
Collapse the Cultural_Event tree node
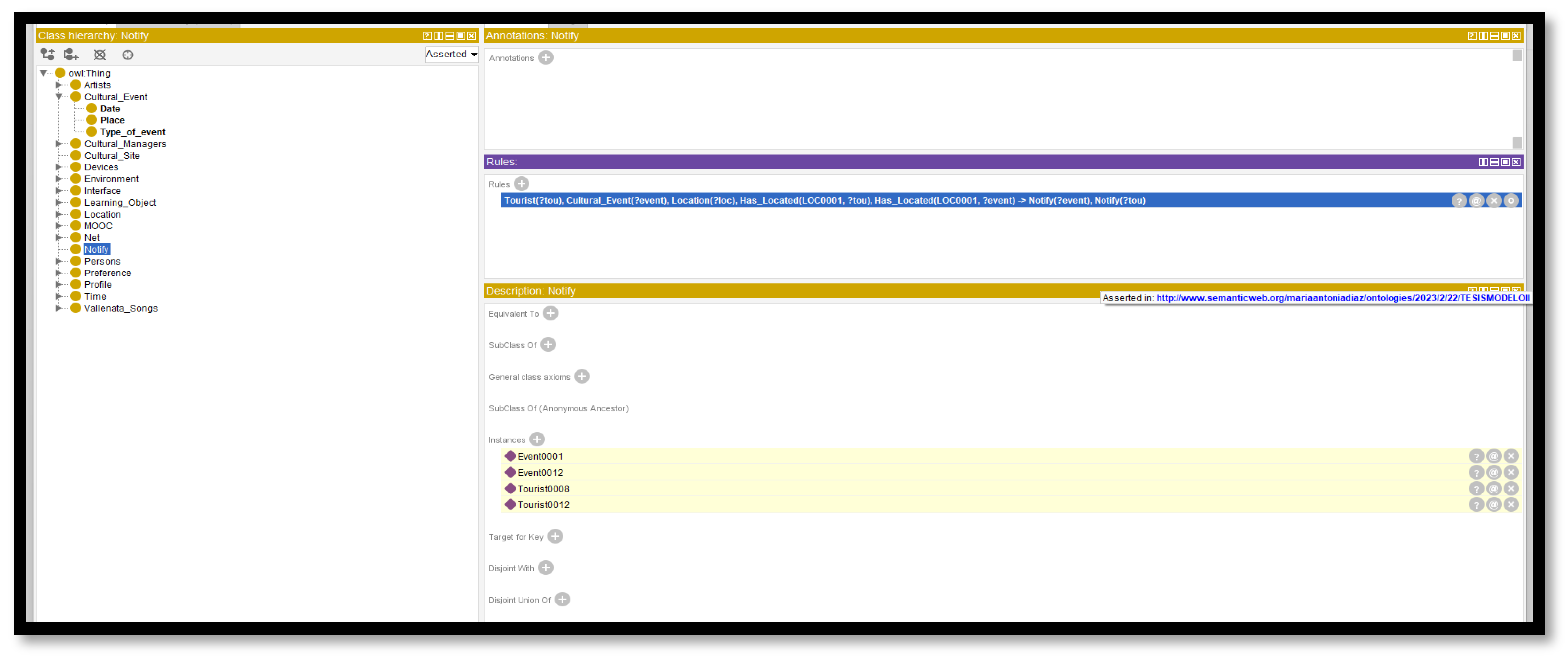click(x=59, y=97)
